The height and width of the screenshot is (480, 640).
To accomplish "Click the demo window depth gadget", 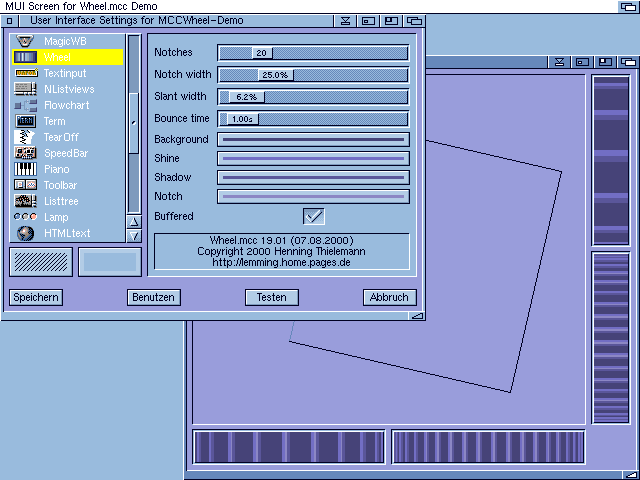I will coord(629,62).
